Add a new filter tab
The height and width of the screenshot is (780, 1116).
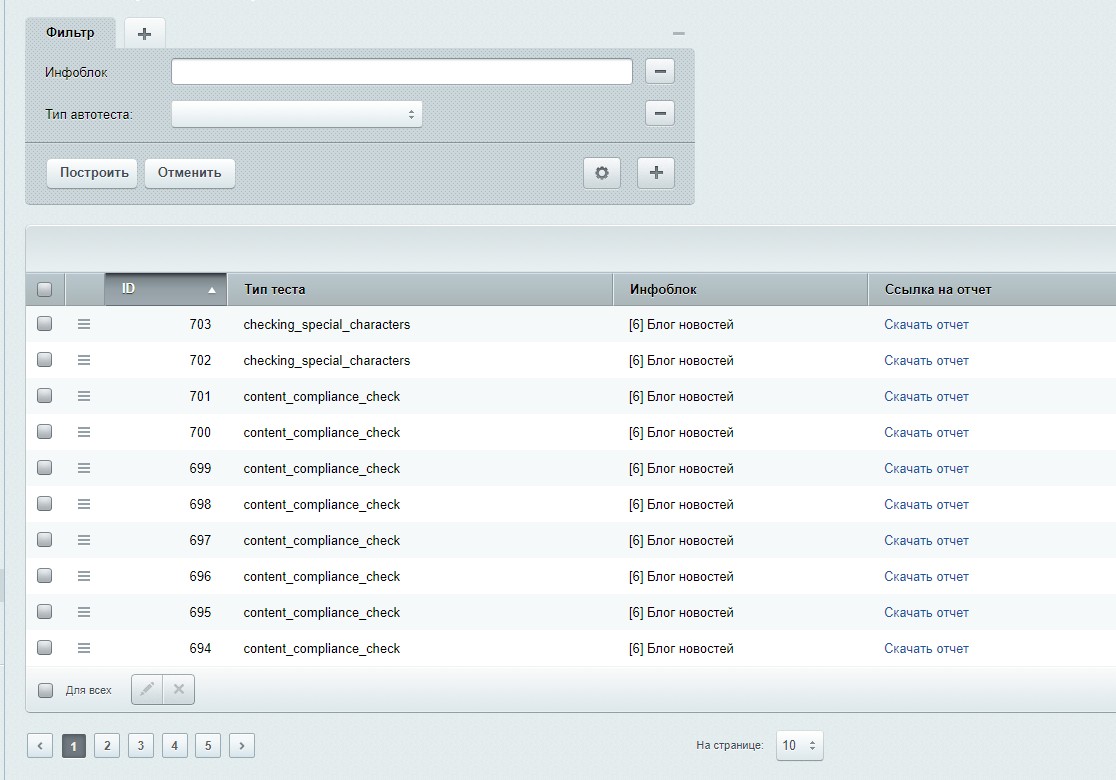(144, 33)
